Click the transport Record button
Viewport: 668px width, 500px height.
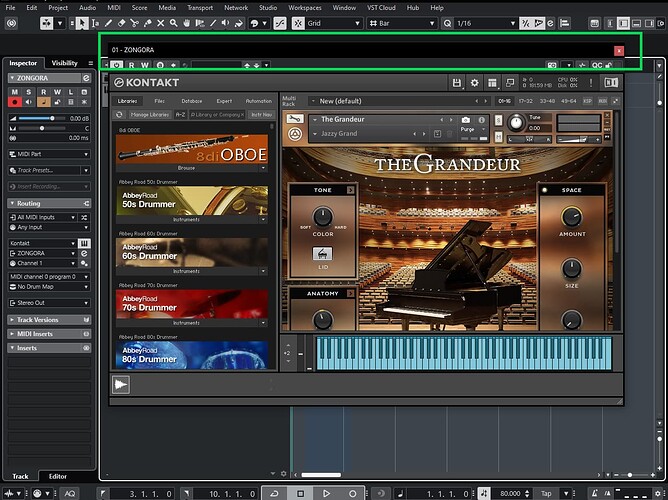pos(352,493)
